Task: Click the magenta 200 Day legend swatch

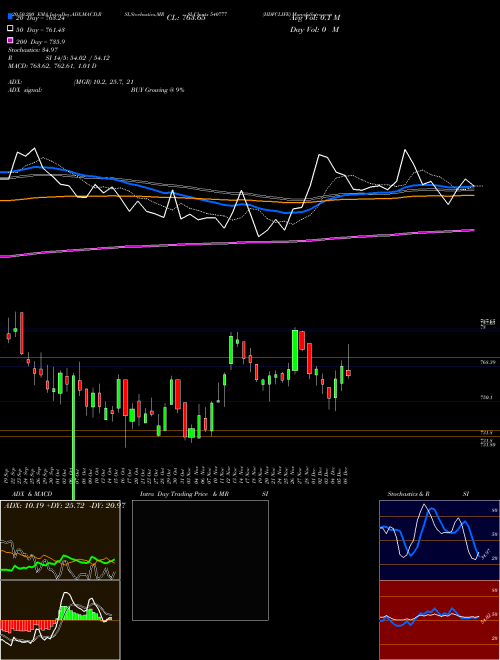Action: (x=10, y=40)
